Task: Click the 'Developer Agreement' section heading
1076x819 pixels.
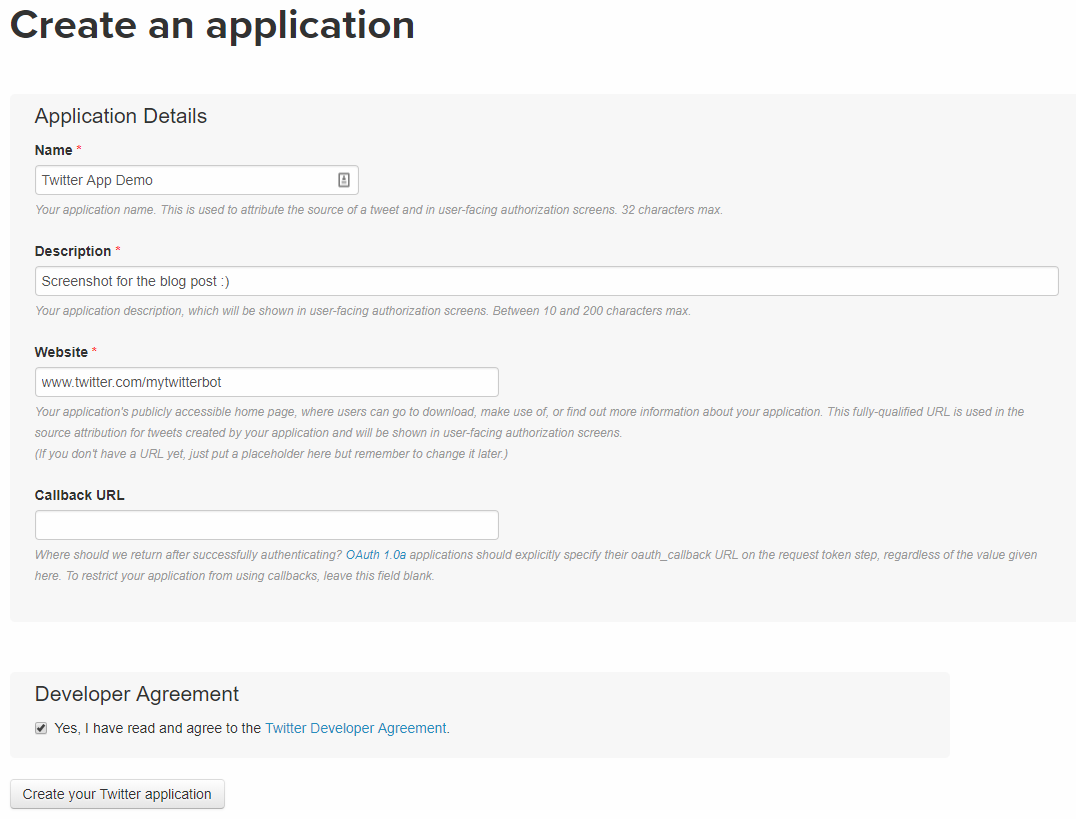Action: (x=137, y=693)
